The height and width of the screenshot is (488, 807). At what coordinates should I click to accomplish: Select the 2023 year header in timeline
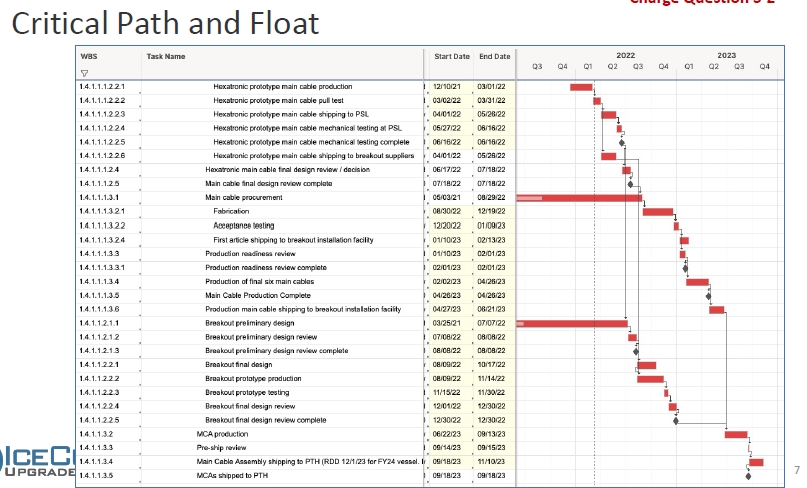tap(726, 55)
